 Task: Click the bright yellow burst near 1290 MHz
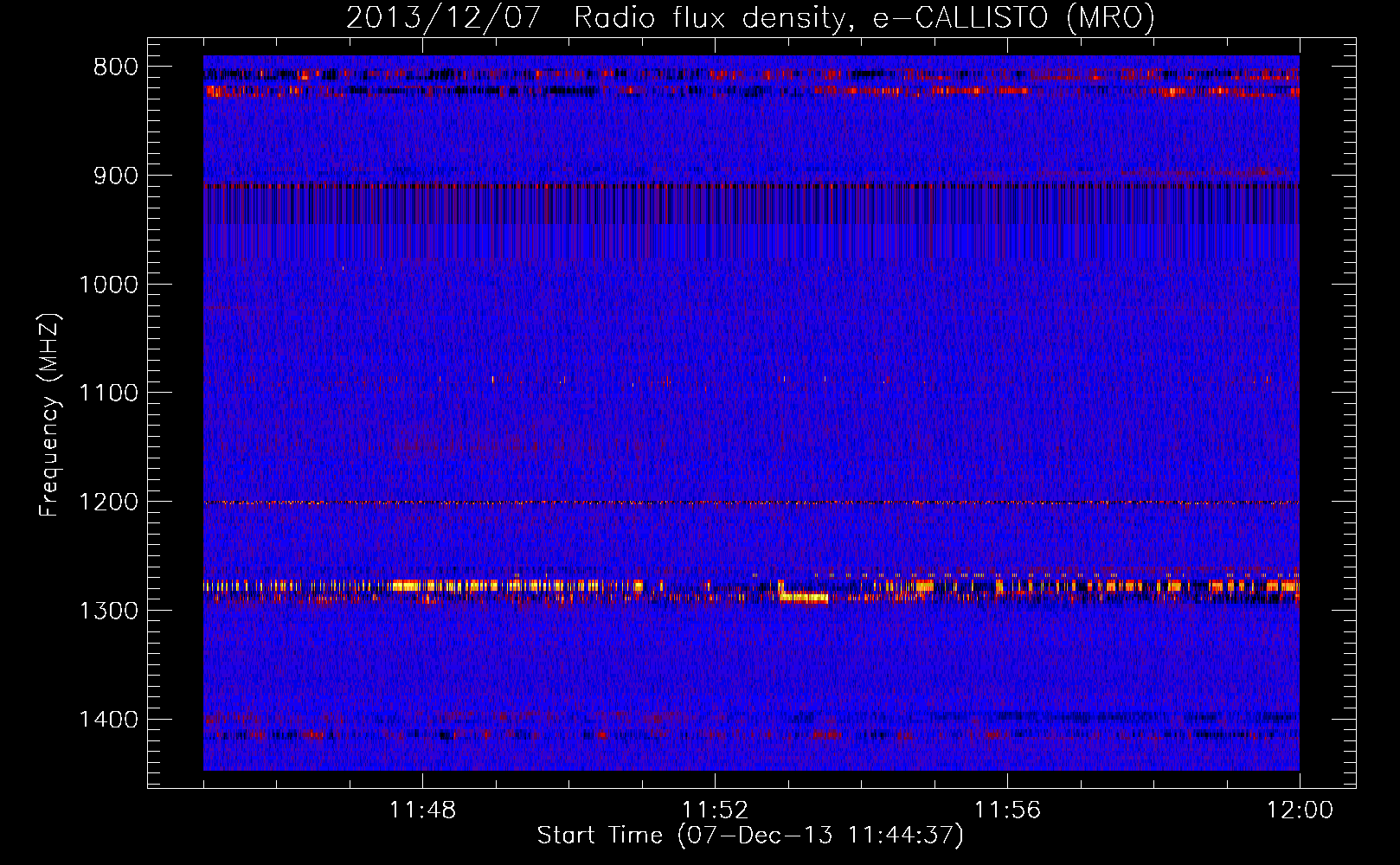click(x=804, y=596)
